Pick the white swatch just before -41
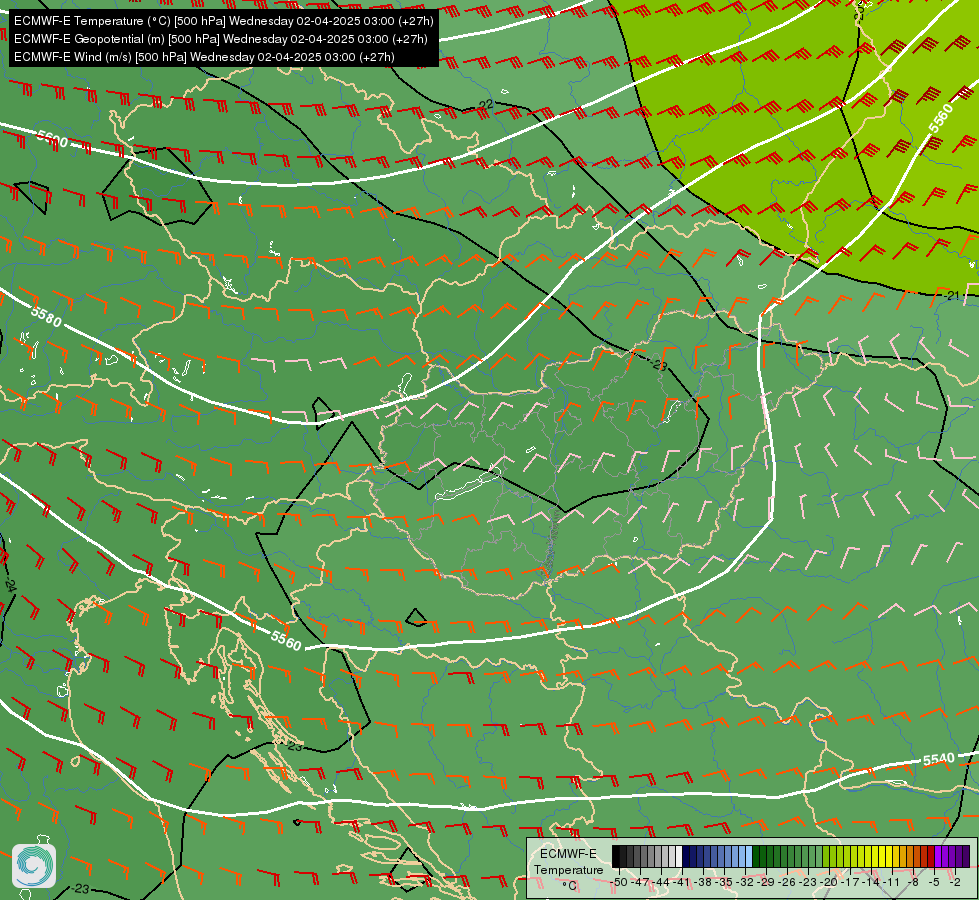Screen dimensions: 979x900 [x=679, y=856]
